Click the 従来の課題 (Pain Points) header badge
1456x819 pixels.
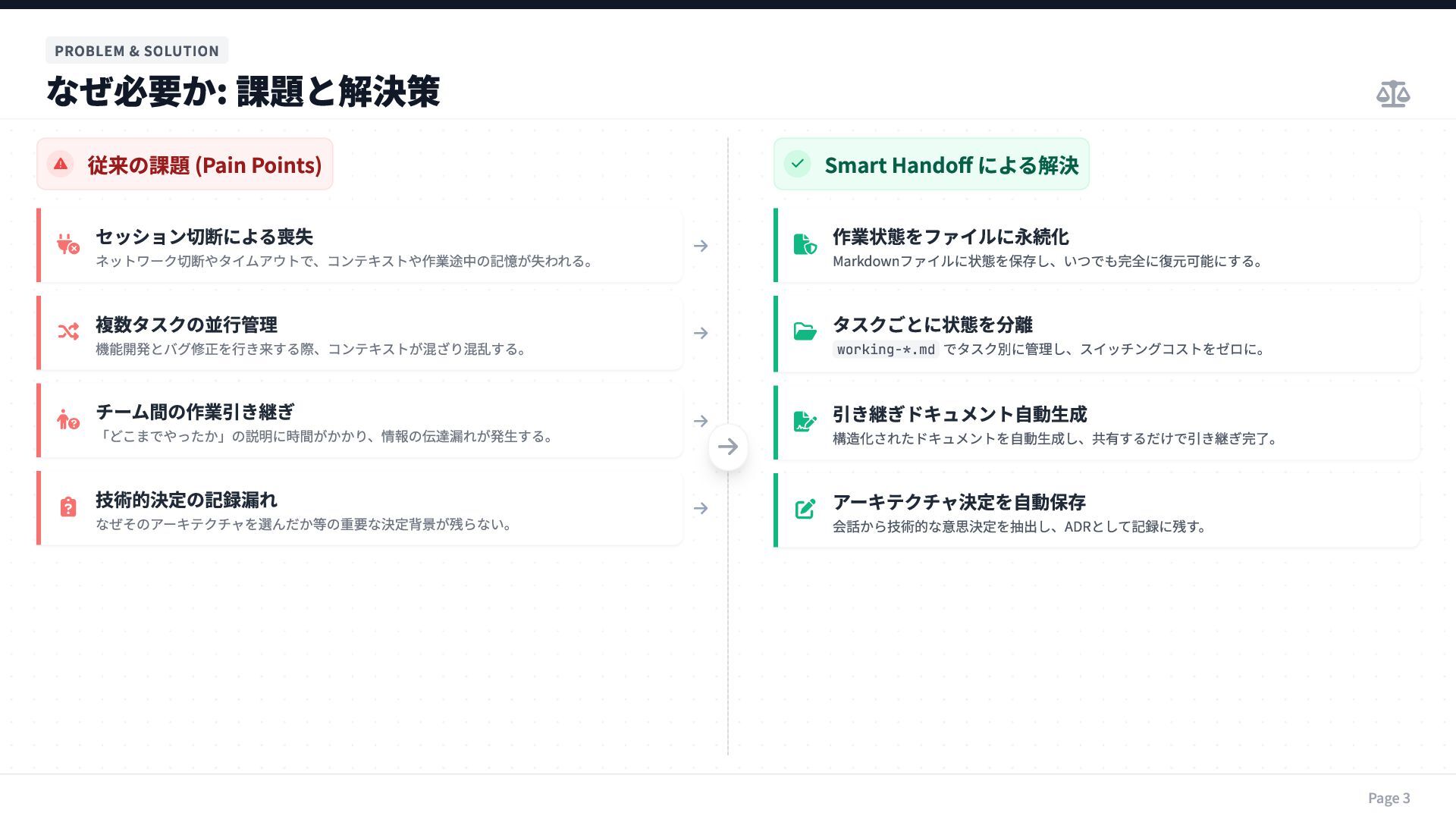tap(185, 165)
